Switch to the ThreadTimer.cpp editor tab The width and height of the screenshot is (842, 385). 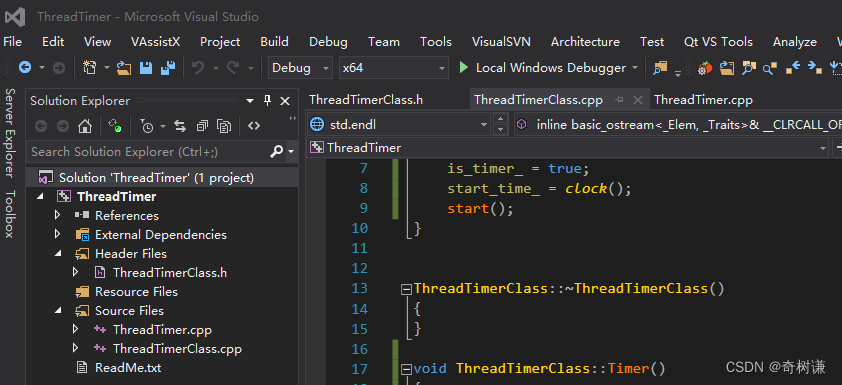(703, 100)
